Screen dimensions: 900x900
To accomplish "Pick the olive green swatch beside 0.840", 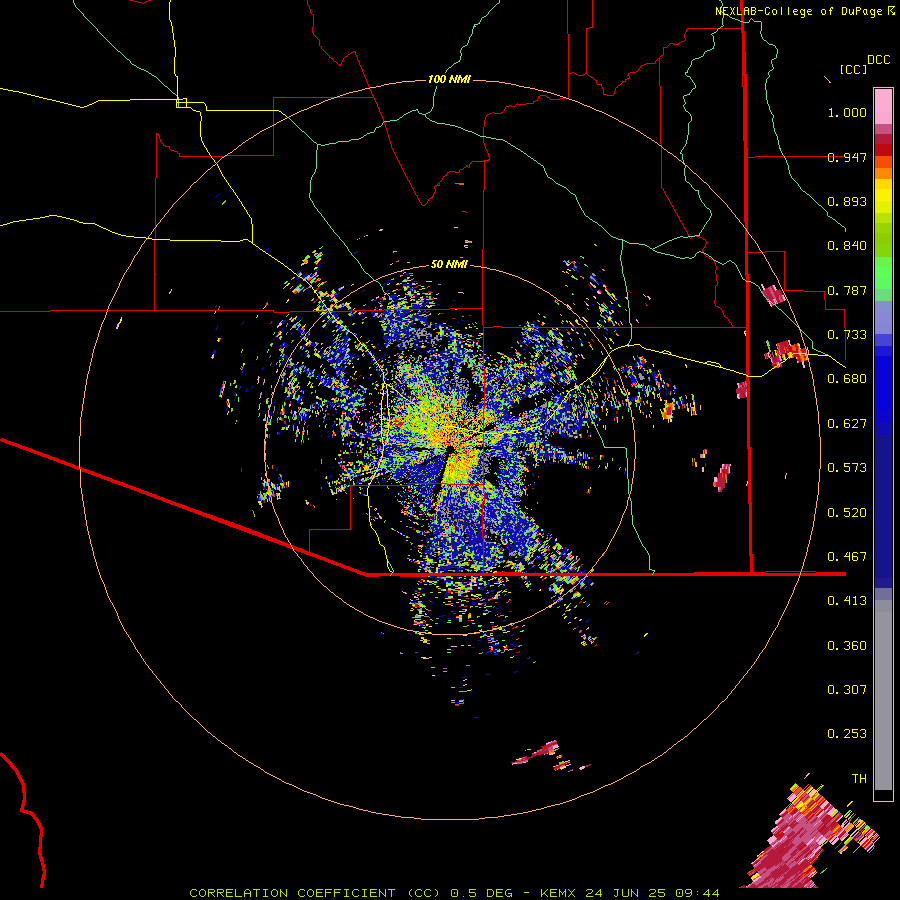I will point(883,240).
